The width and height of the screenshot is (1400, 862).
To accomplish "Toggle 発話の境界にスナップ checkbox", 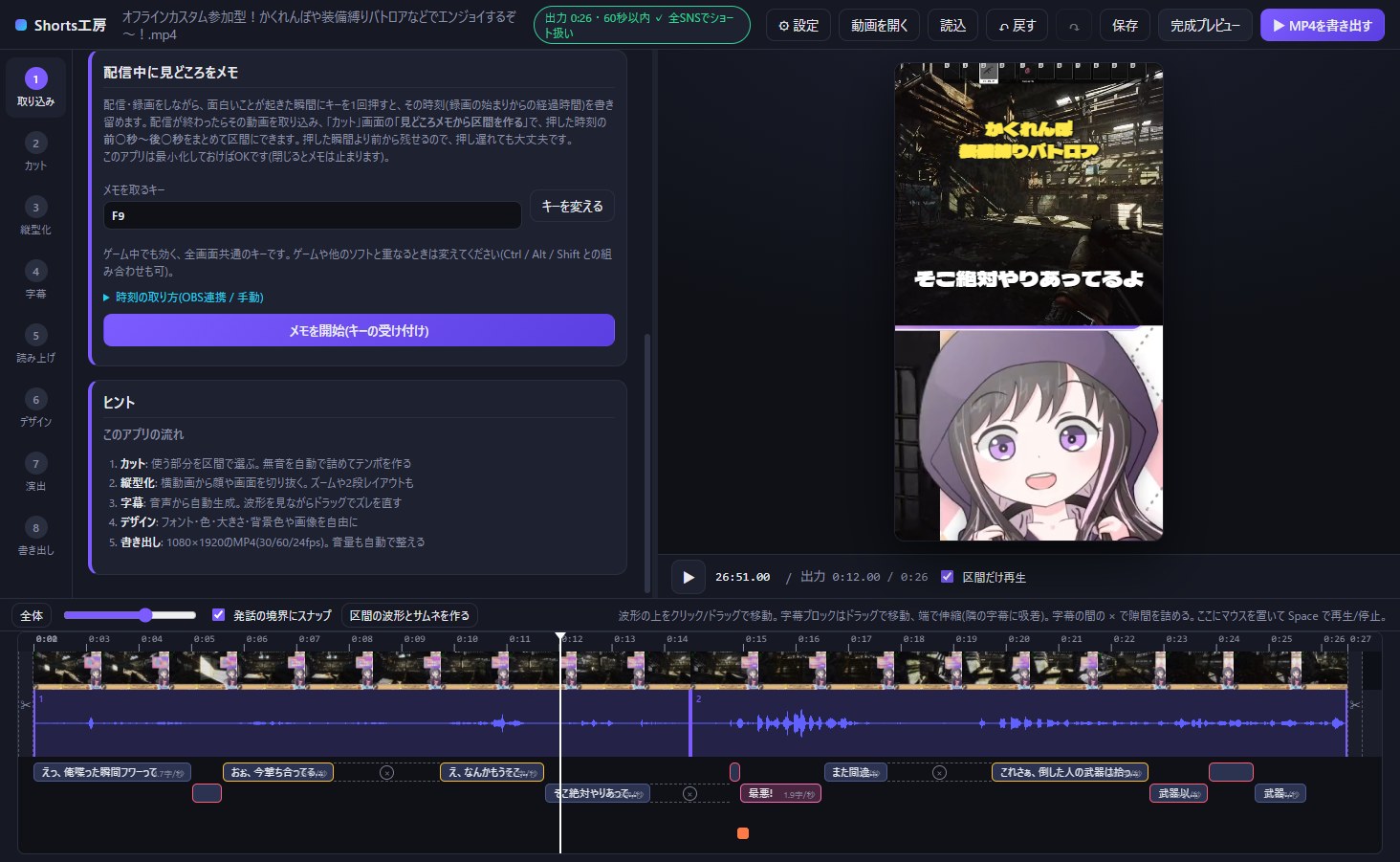I will 218,615.
